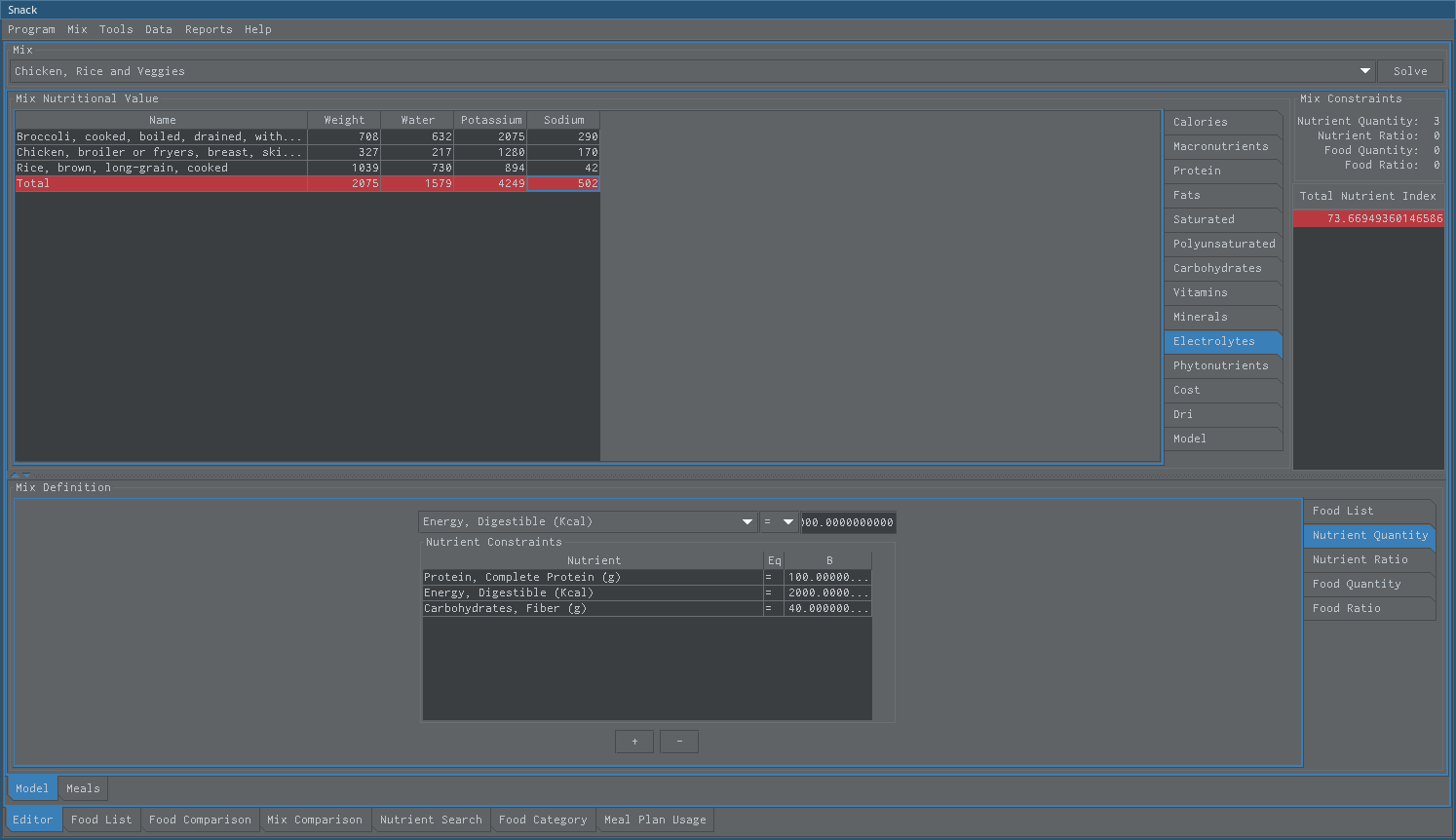Select the Total row in nutritional table

point(307,183)
